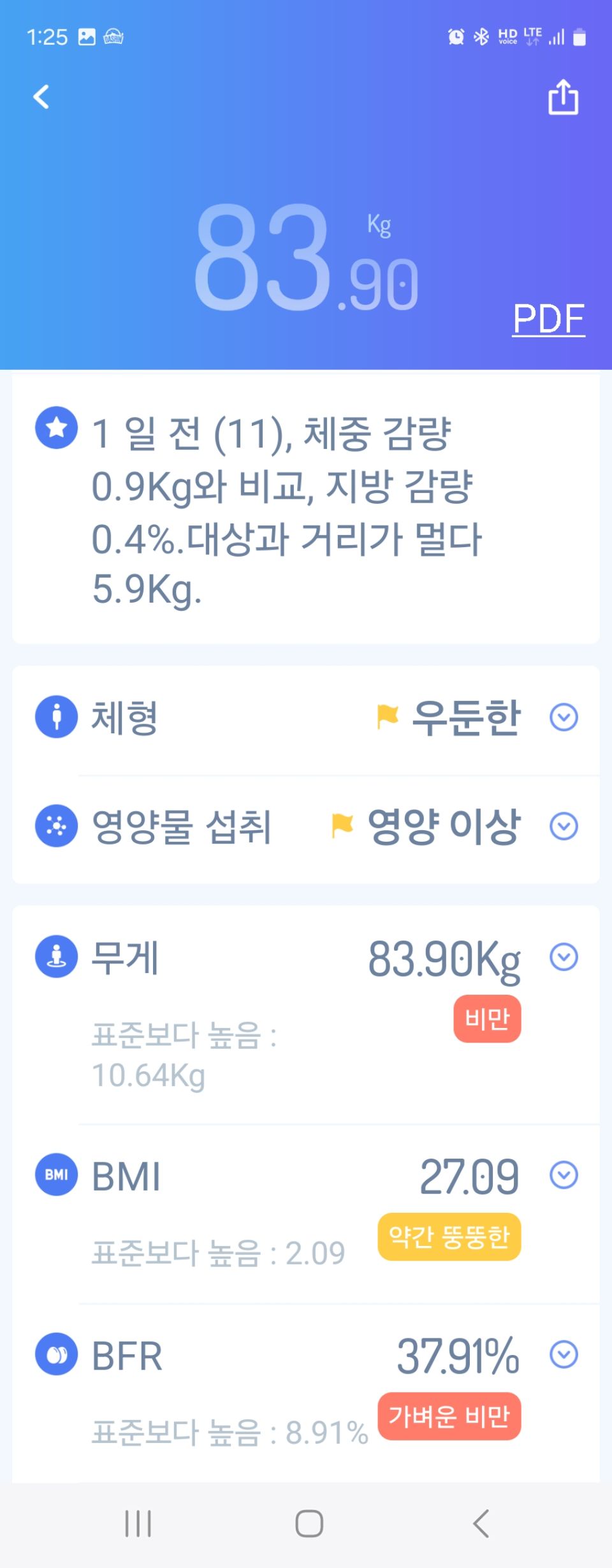Tap the 무게 weight scale icon
This screenshot has width=612, height=1568.
pos(56,956)
